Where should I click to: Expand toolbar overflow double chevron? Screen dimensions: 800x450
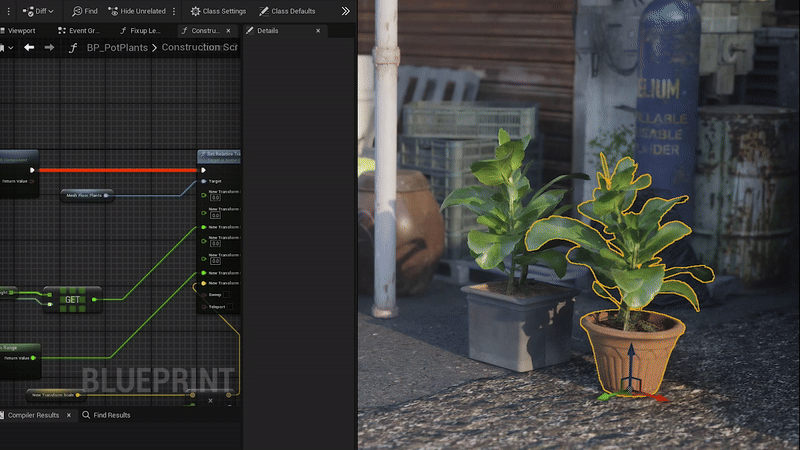tap(345, 11)
